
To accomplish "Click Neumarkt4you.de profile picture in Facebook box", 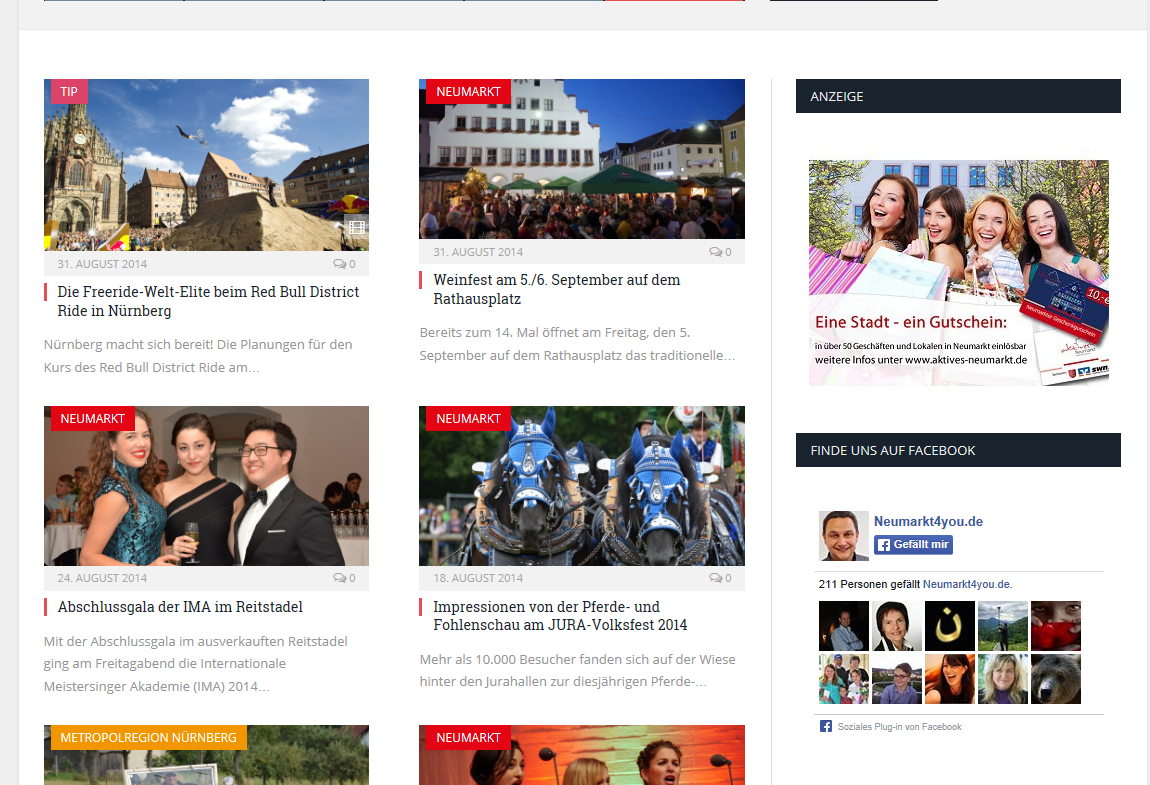I will [x=843, y=536].
